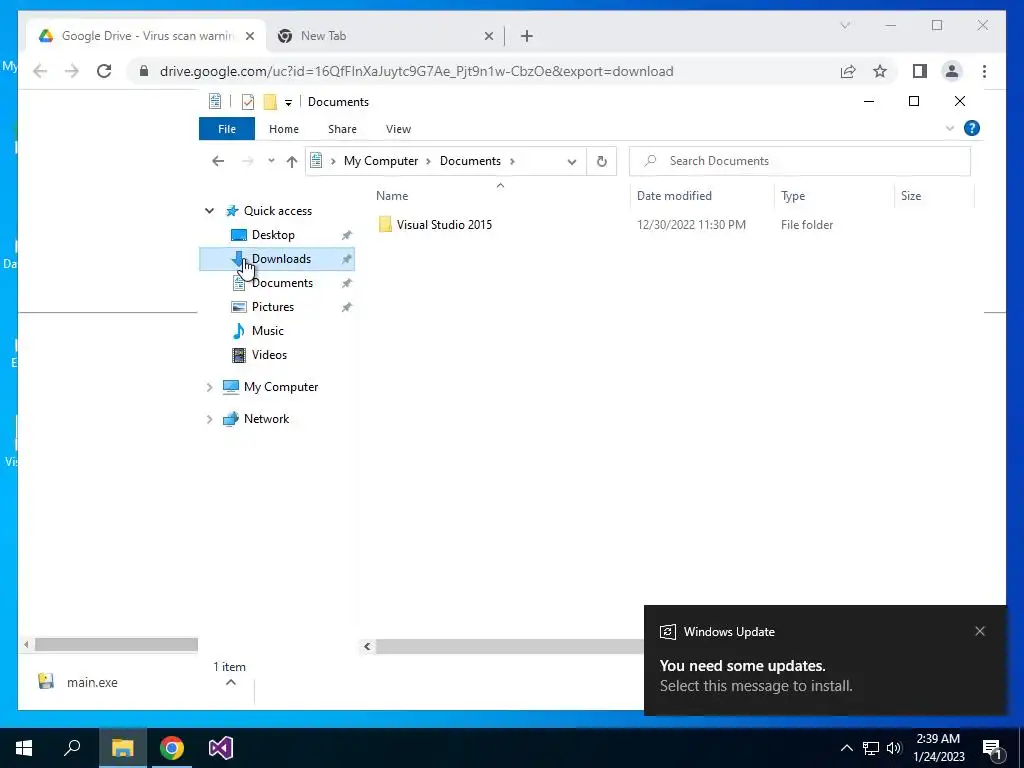The width and height of the screenshot is (1024, 768).
Task: Open the Action Center notifications icon
Action: pyautogui.click(x=993, y=748)
